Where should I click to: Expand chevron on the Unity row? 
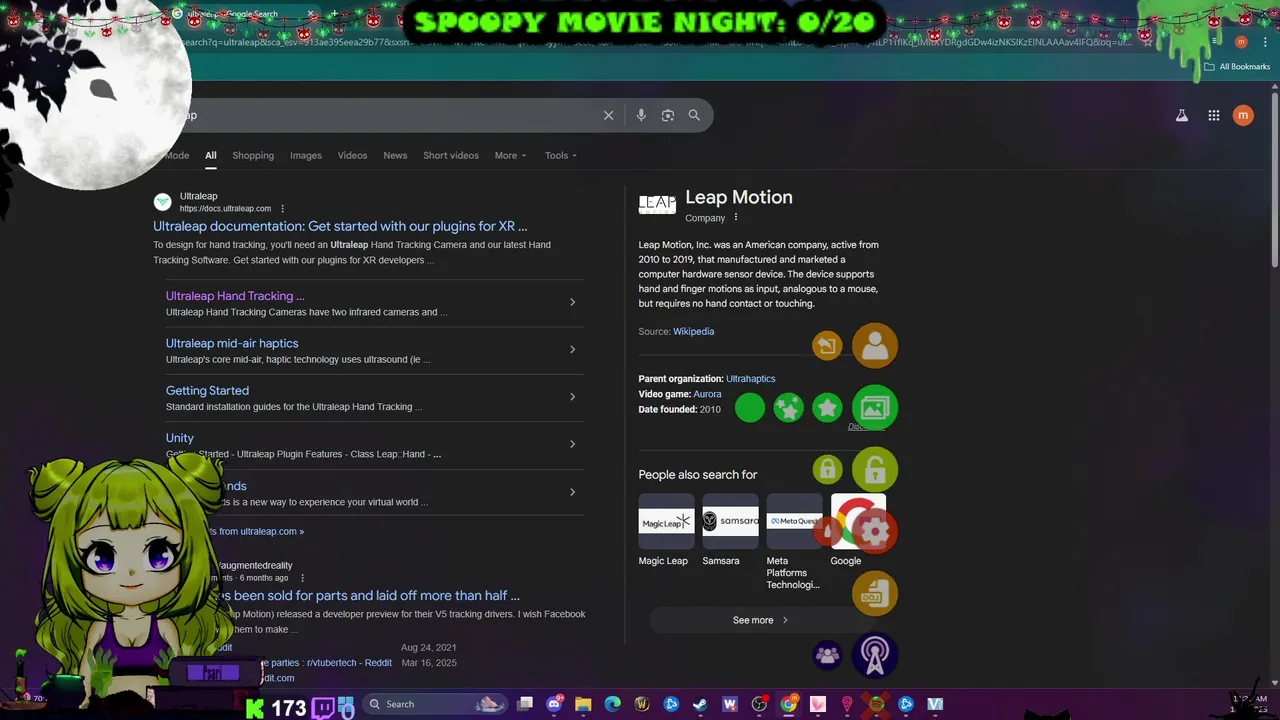572,444
